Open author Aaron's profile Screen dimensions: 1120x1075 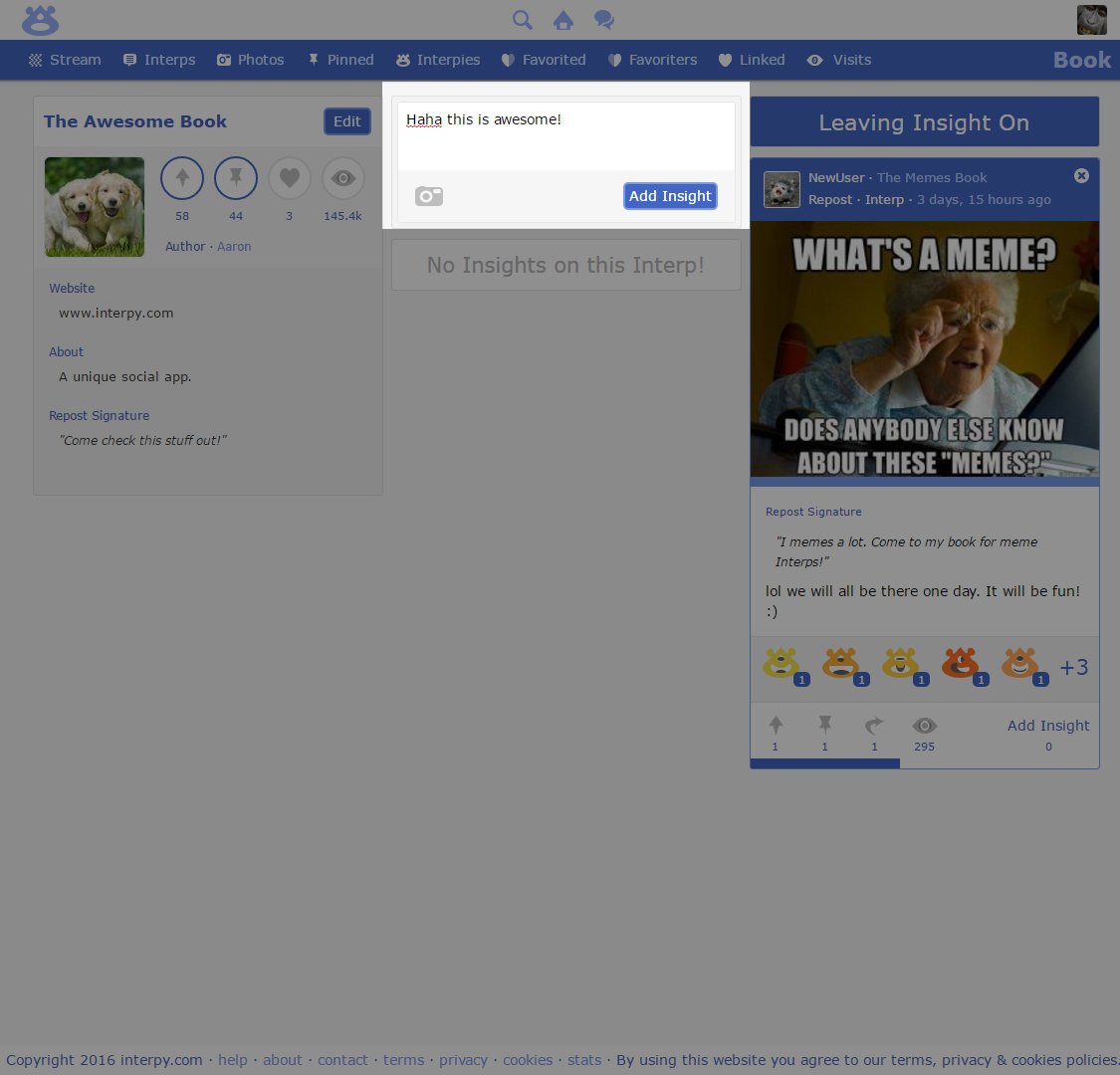click(x=234, y=247)
